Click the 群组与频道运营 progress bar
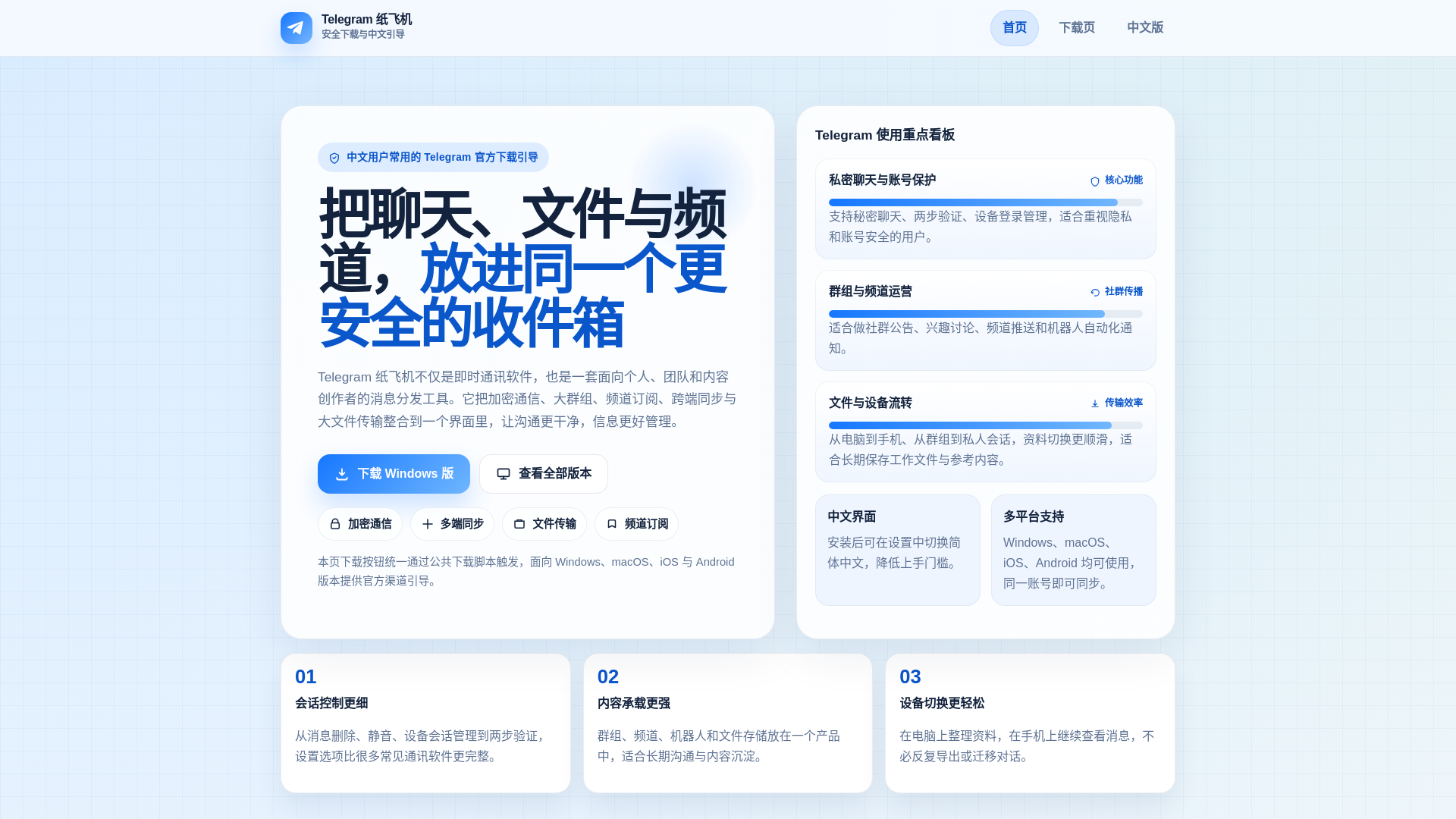Screen dimensions: 1456x819 [986, 314]
